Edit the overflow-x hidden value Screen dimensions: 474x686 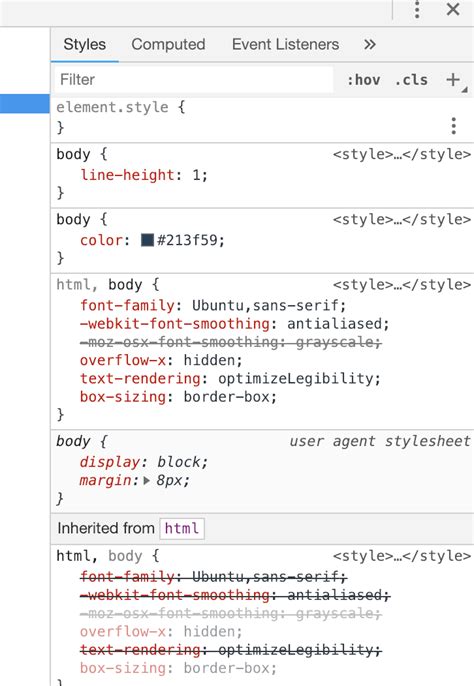210,360
